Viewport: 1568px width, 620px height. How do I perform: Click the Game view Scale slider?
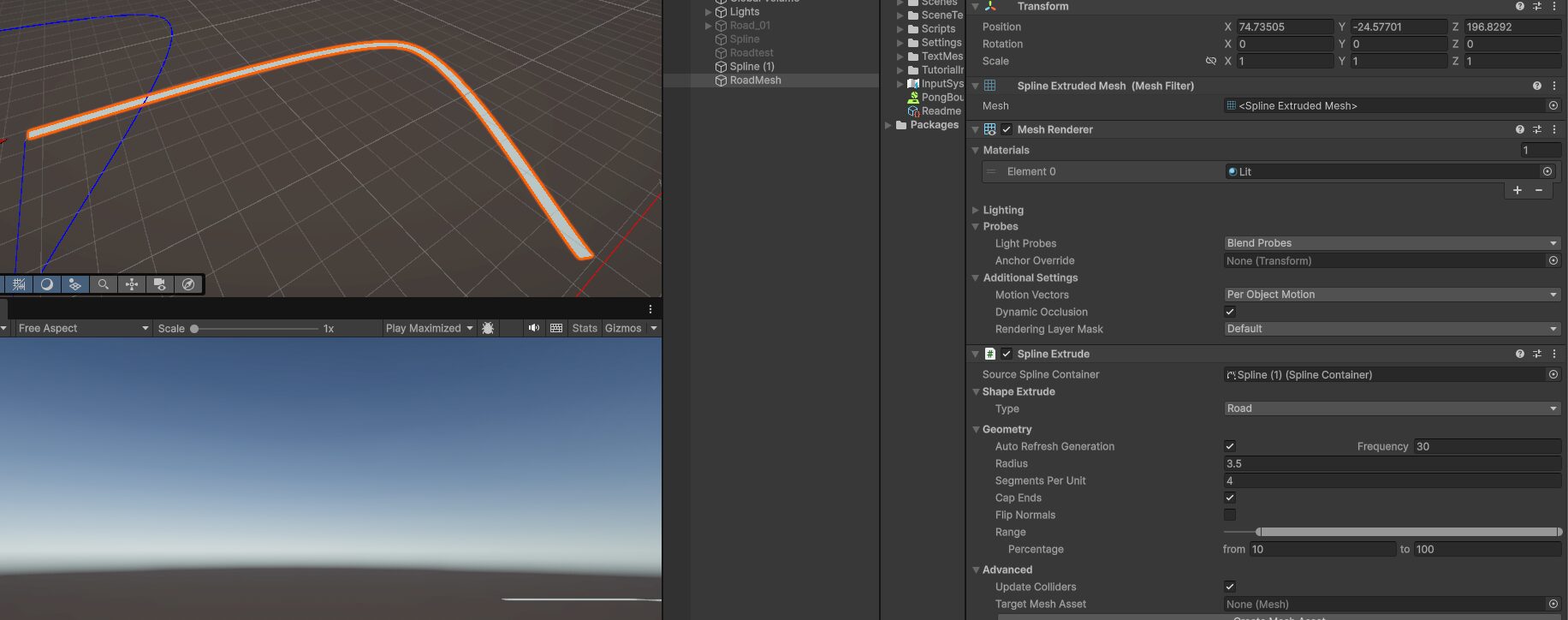pyautogui.click(x=255, y=329)
